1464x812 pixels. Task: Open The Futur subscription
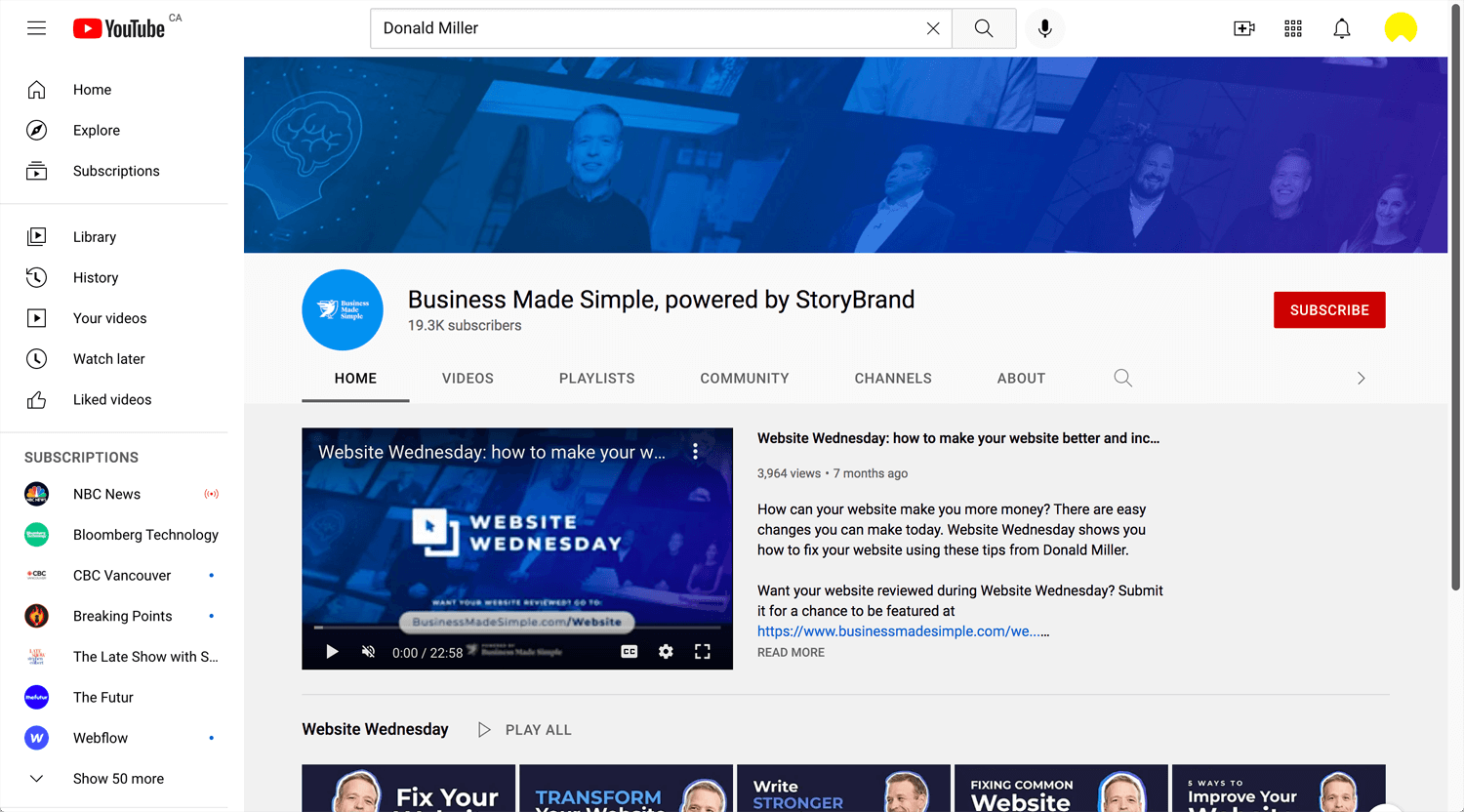(114, 698)
